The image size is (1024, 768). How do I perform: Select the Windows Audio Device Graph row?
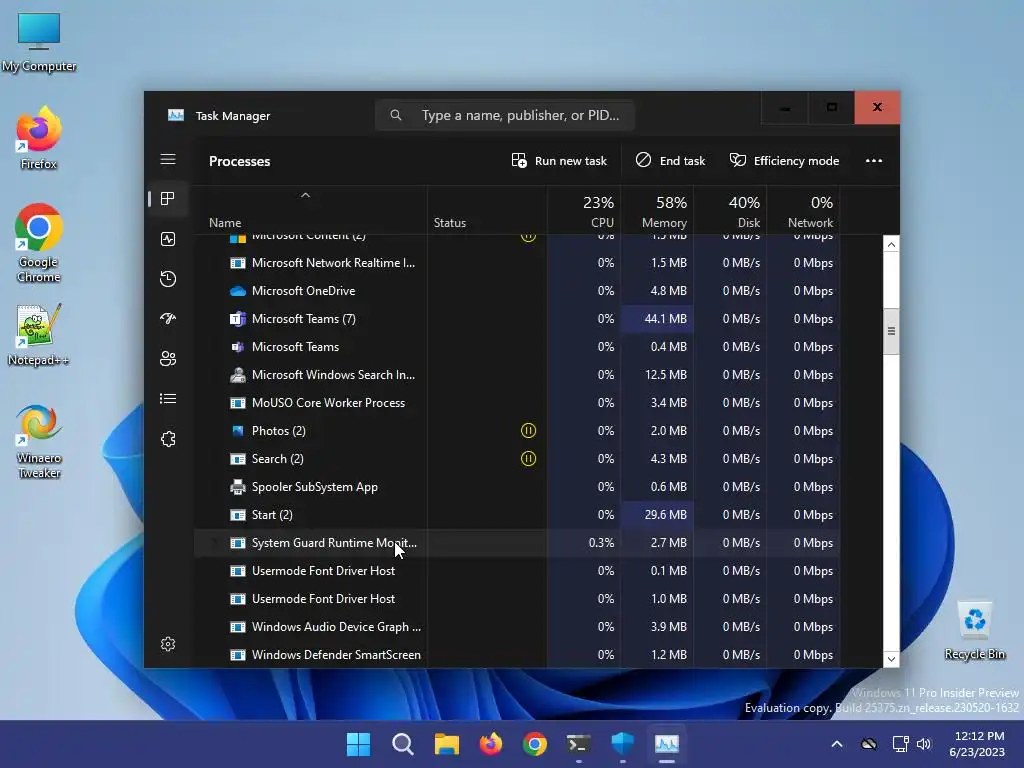pyautogui.click(x=517, y=627)
